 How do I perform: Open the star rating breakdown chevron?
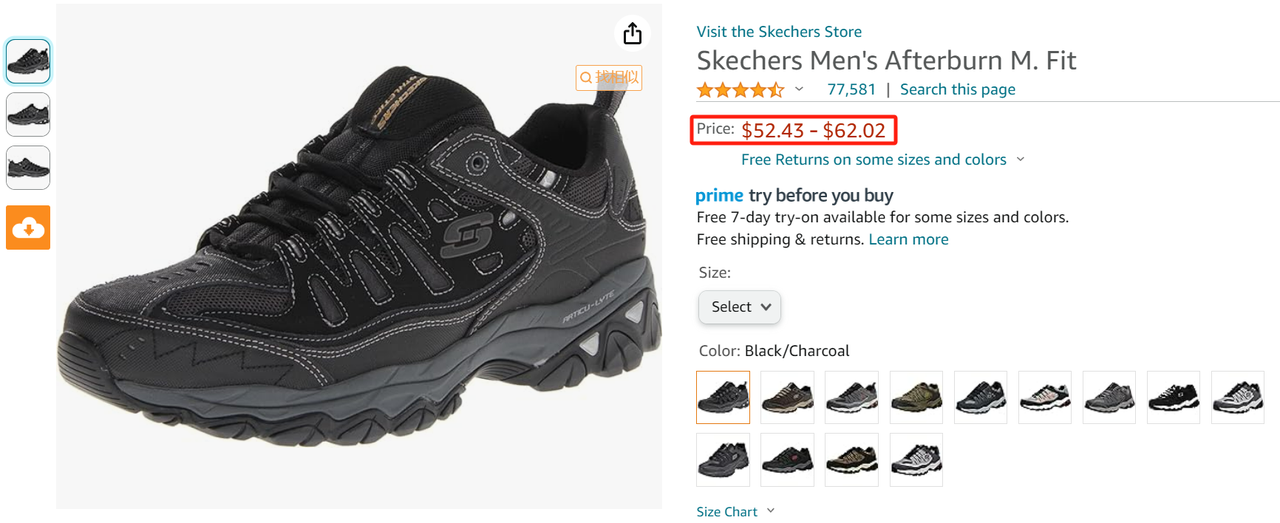click(x=799, y=89)
